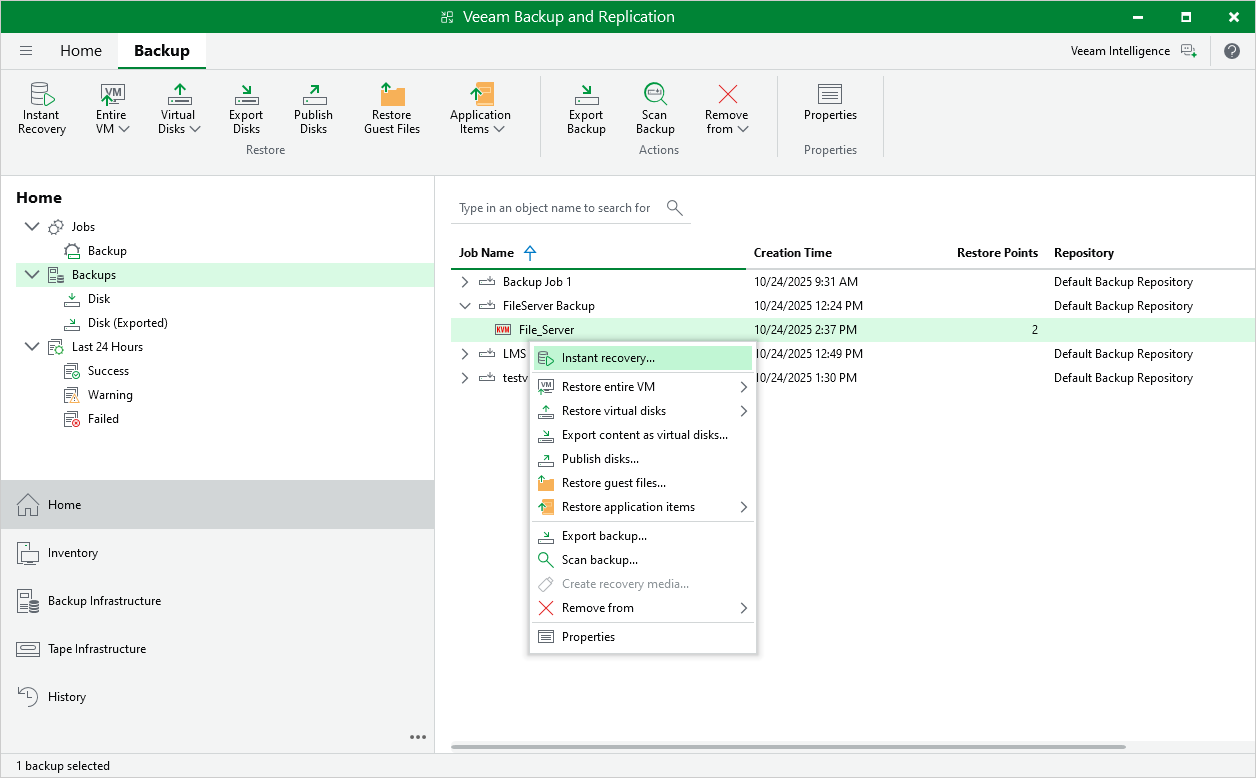Click the Entire VM ribbon button
1256x778 pixels.
[x=112, y=108]
